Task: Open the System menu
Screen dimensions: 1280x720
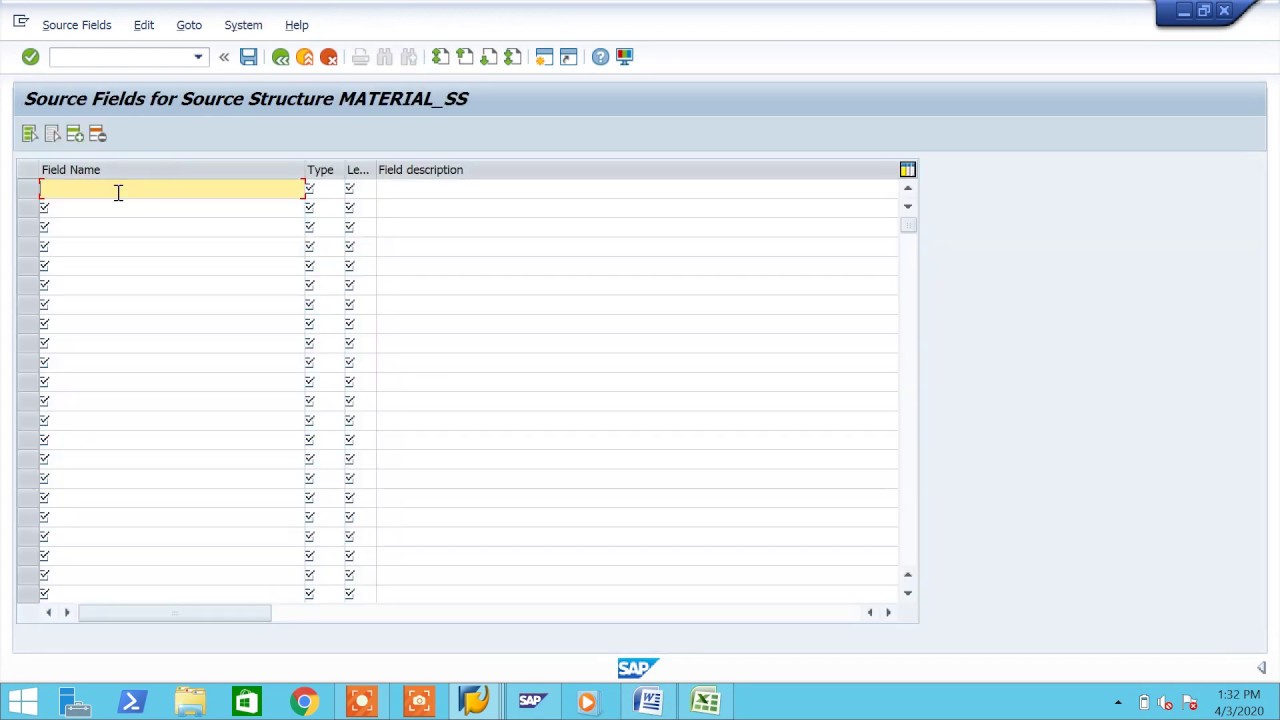Action: point(243,25)
